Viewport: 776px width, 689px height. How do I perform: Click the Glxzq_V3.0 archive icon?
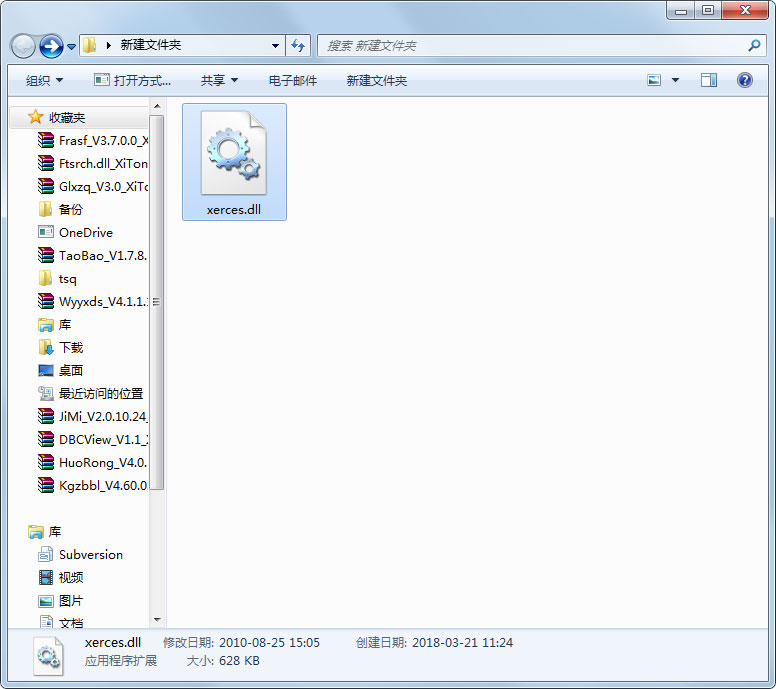[46, 186]
